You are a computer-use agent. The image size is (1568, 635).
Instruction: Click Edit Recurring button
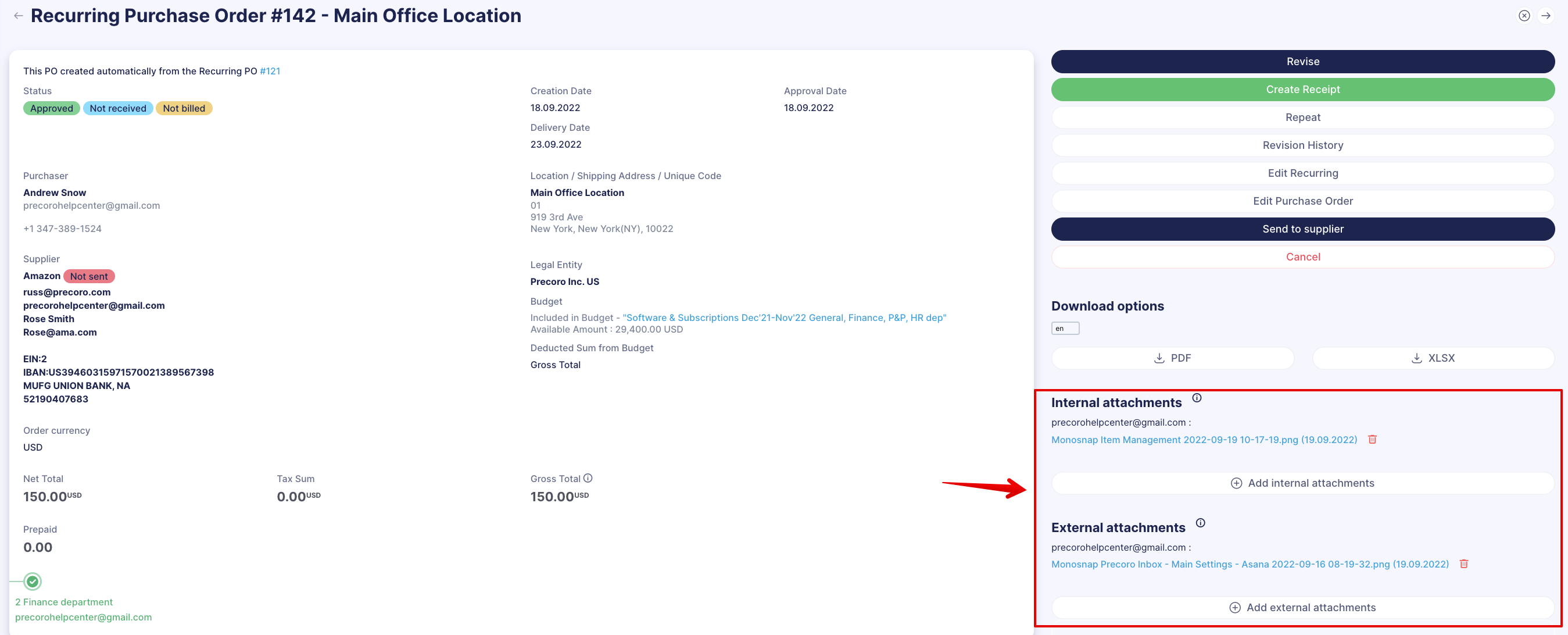tap(1302, 173)
